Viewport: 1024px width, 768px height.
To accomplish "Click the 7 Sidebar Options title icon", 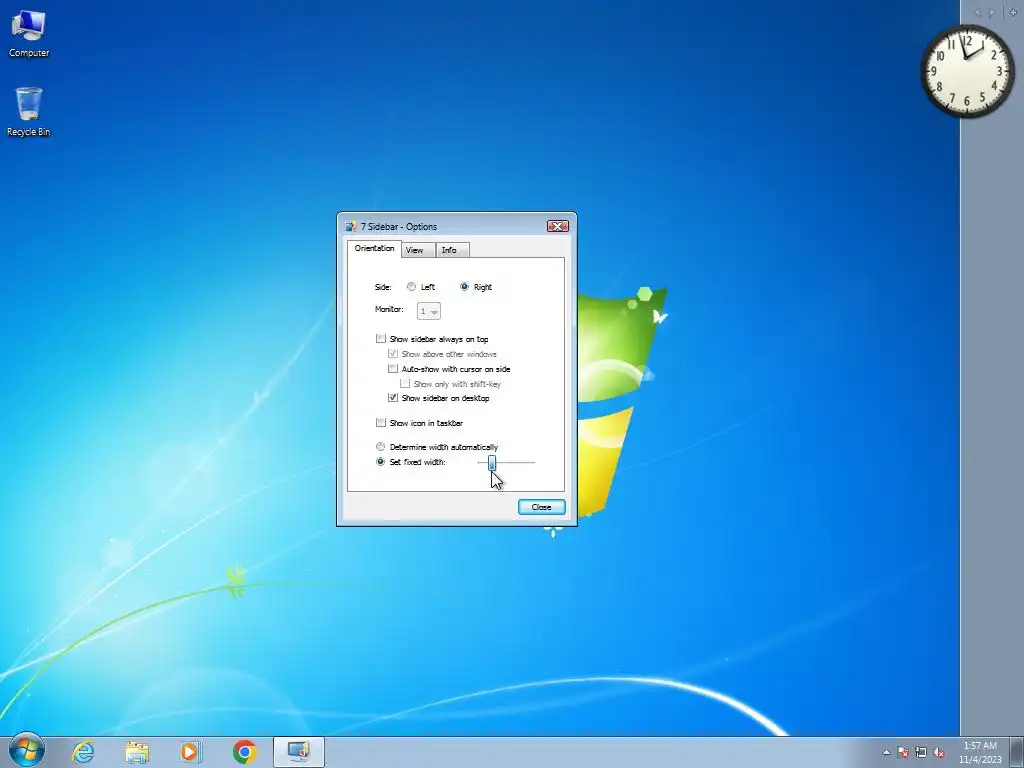I will pyautogui.click(x=351, y=227).
